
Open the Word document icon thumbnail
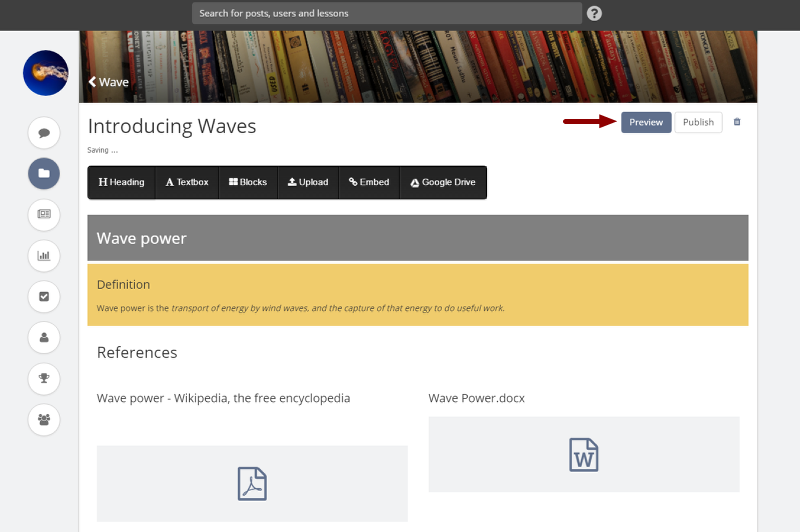pos(584,454)
